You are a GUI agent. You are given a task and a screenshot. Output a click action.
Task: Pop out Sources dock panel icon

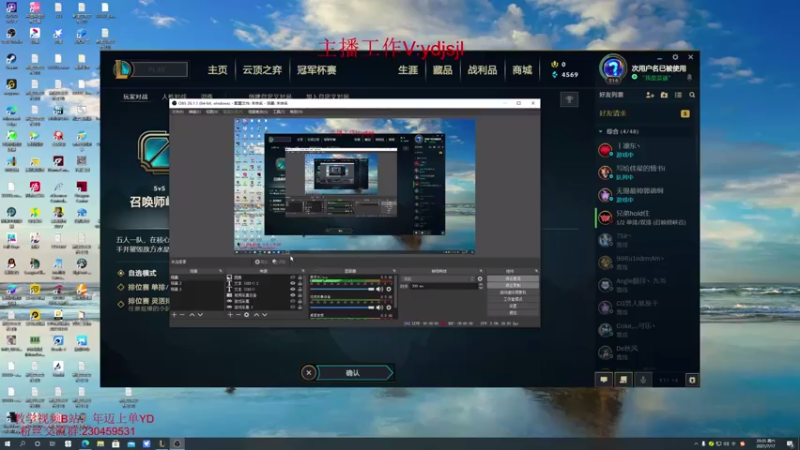[303, 271]
